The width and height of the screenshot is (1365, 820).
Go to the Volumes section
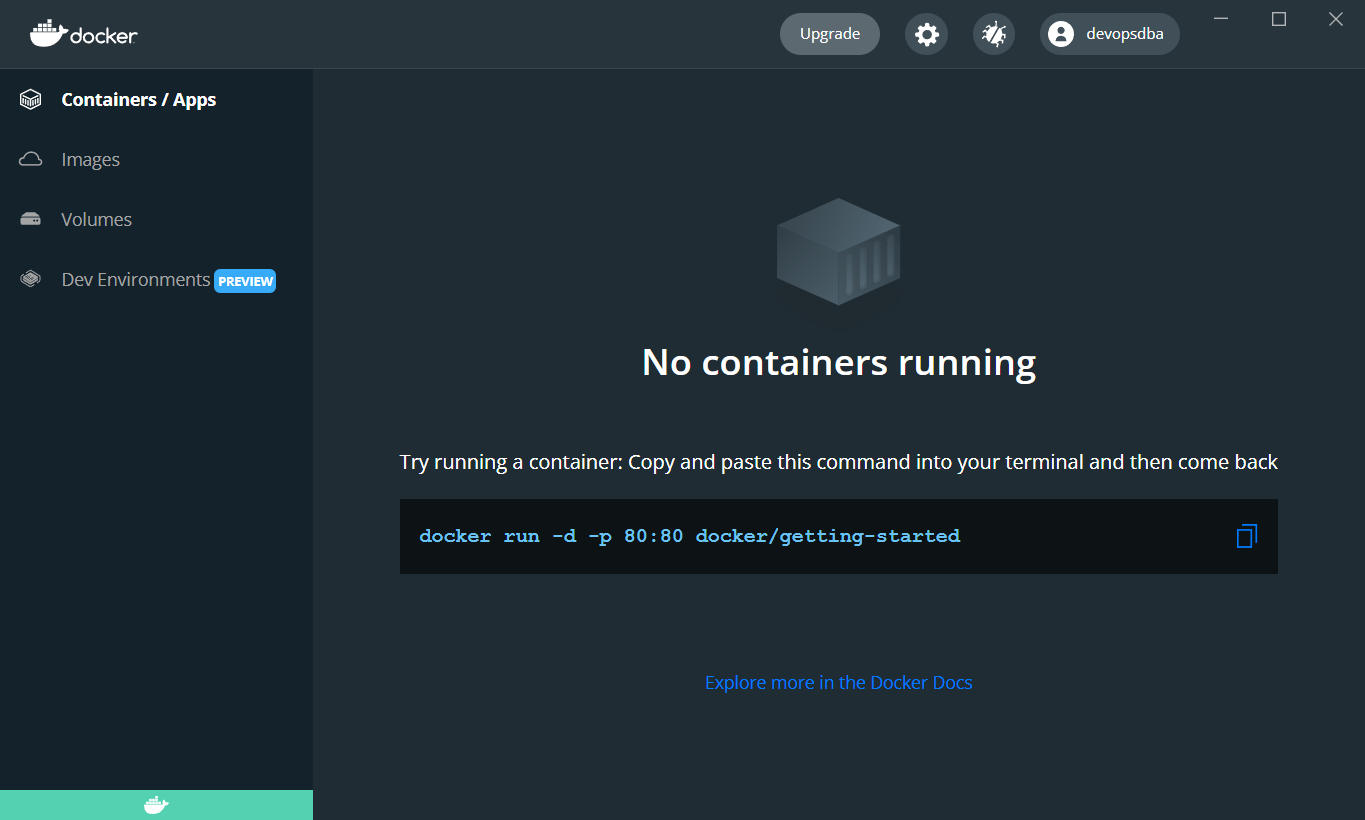96,219
